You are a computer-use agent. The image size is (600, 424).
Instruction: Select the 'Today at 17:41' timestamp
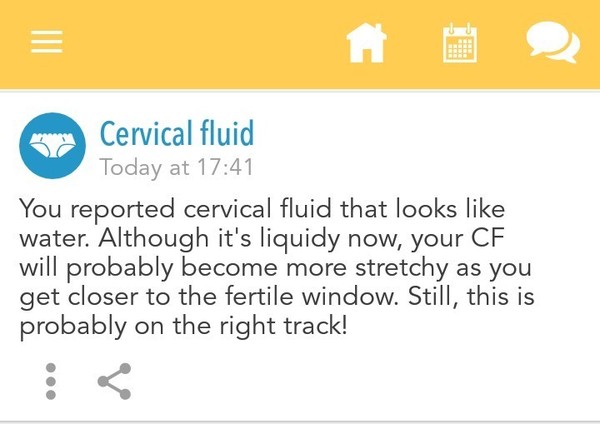pyautogui.click(x=176, y=167)
